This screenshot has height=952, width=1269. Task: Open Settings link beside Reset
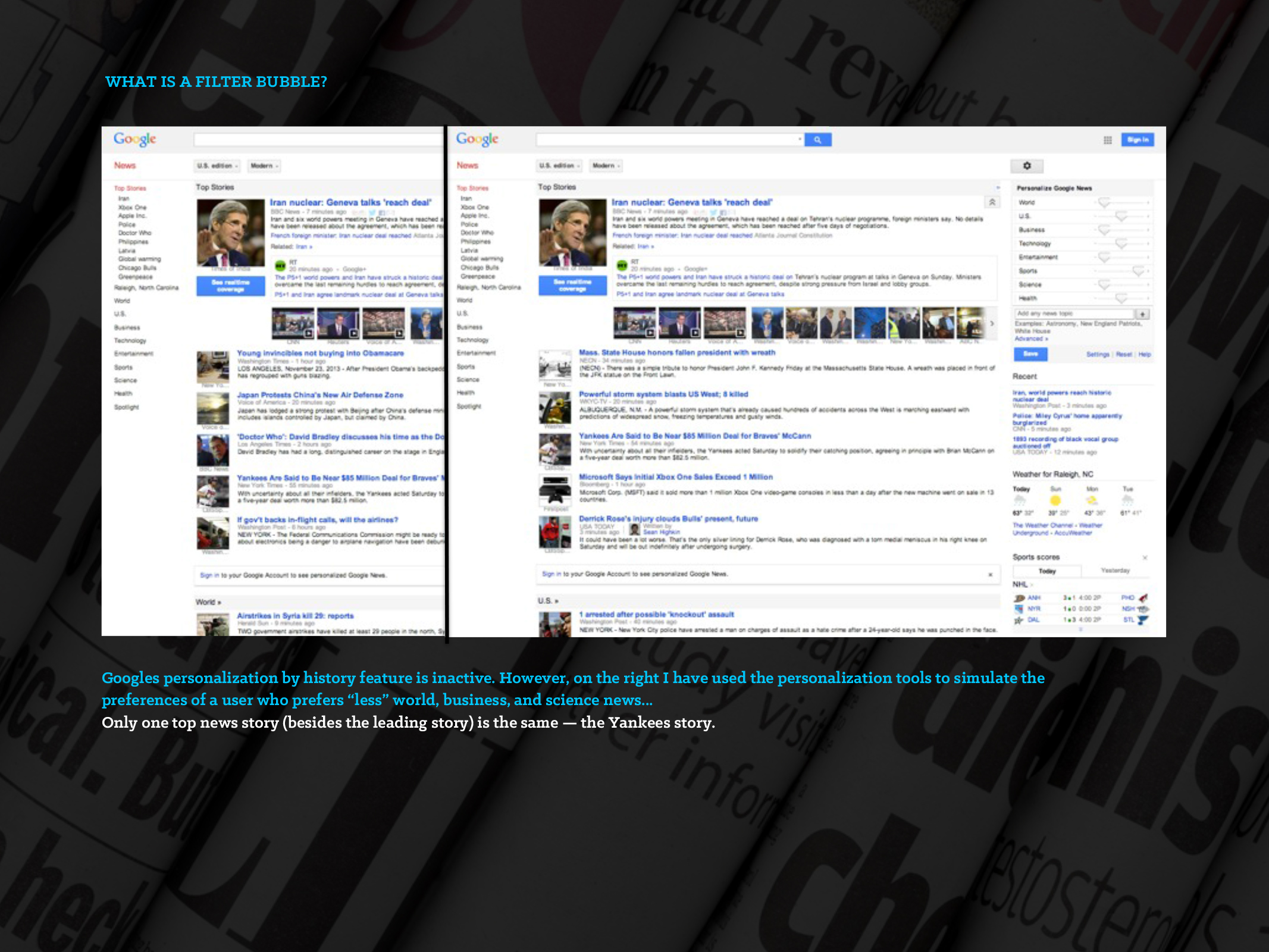(1098, 355)
